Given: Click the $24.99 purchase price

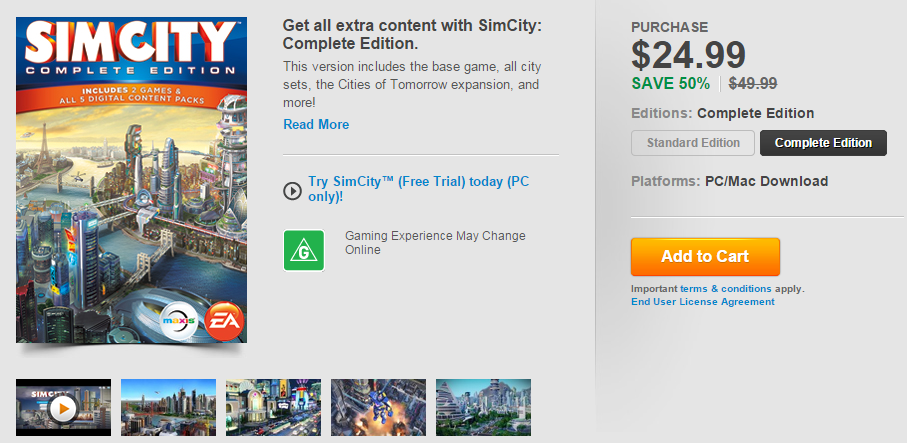Looking at the screenshot, I should pos(691,56).
